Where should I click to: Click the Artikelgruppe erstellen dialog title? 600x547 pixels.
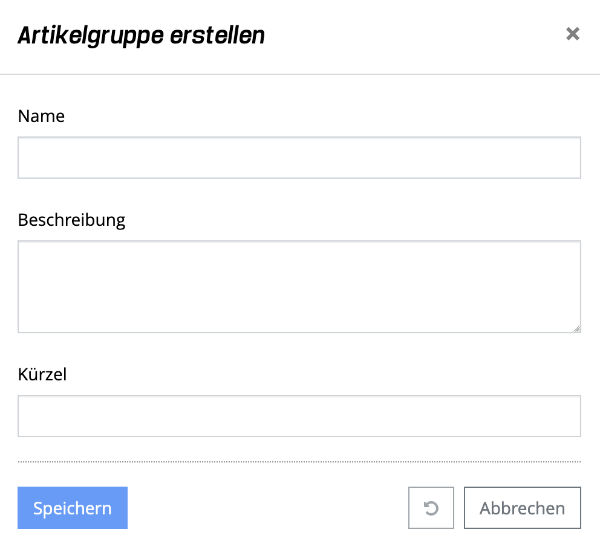[x=141, y=36]
